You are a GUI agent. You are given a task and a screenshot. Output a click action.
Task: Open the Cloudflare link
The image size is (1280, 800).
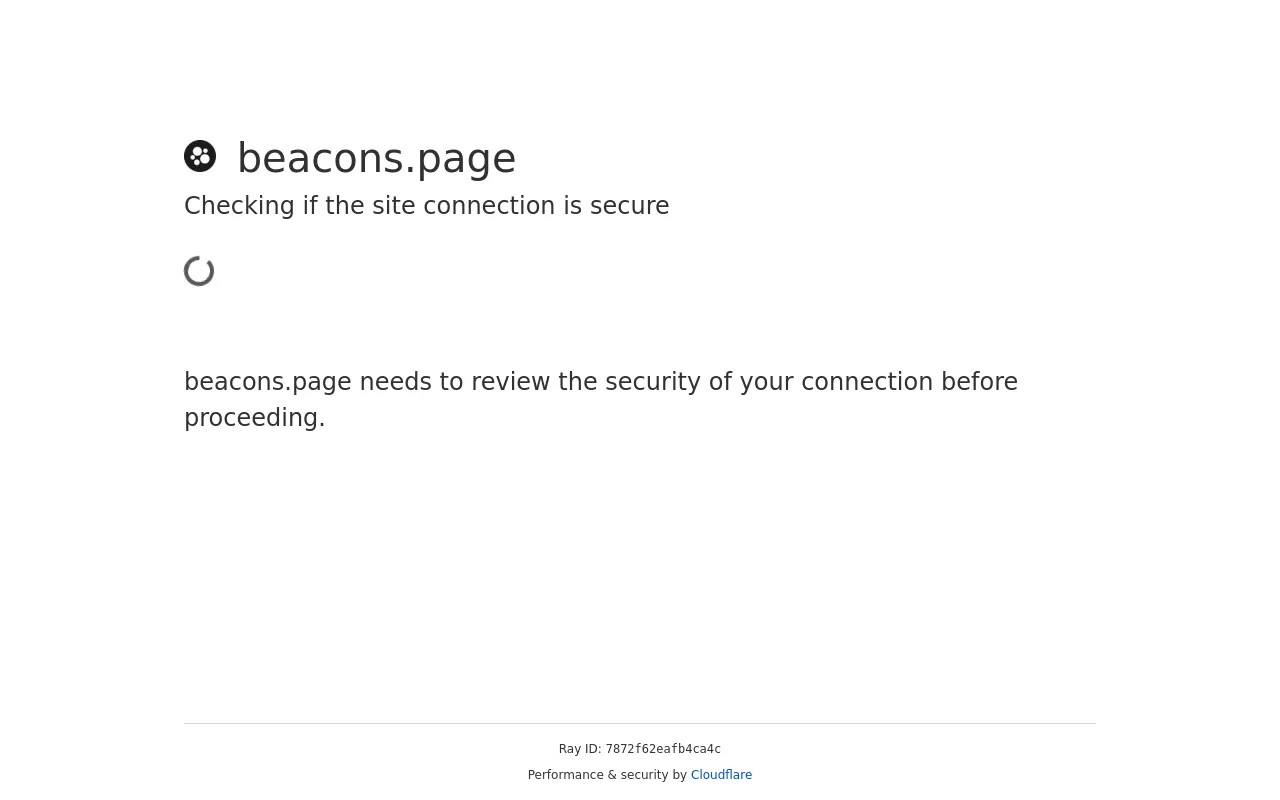[721, 775]
